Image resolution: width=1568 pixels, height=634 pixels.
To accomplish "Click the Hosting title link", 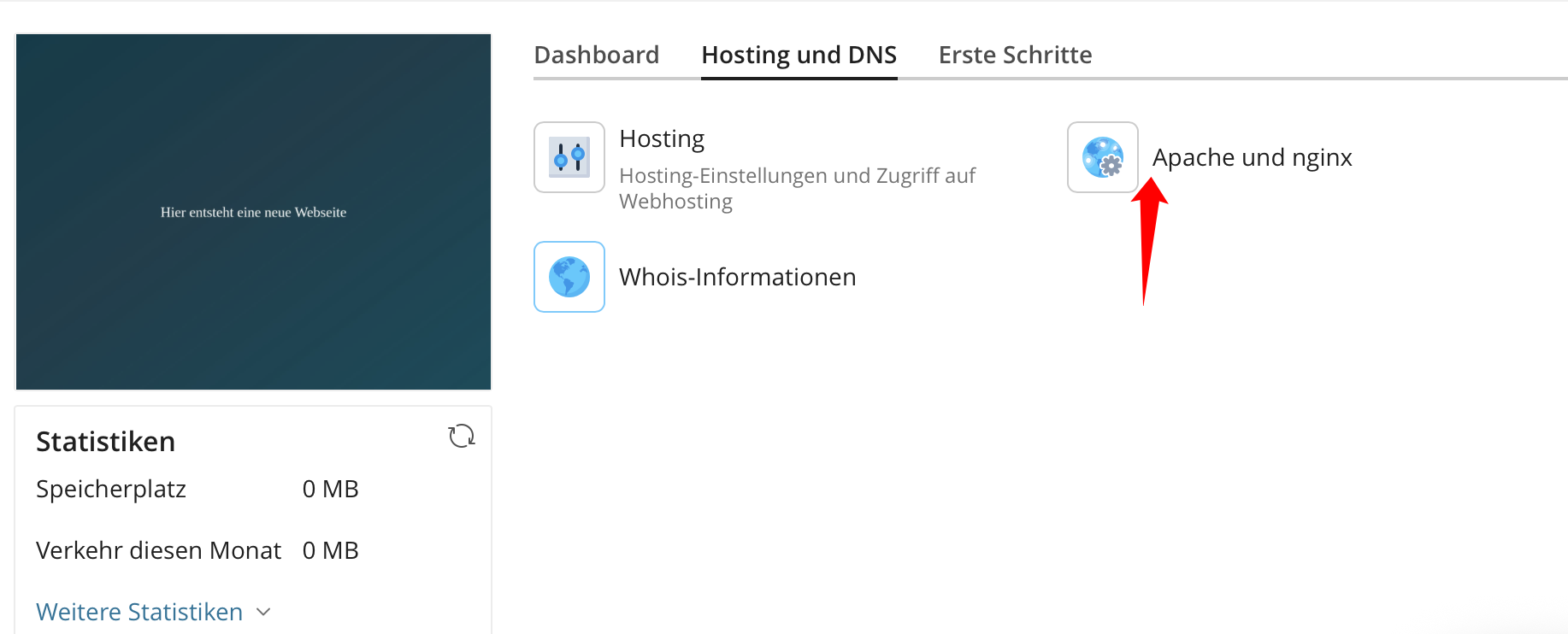I will (662, 138).
